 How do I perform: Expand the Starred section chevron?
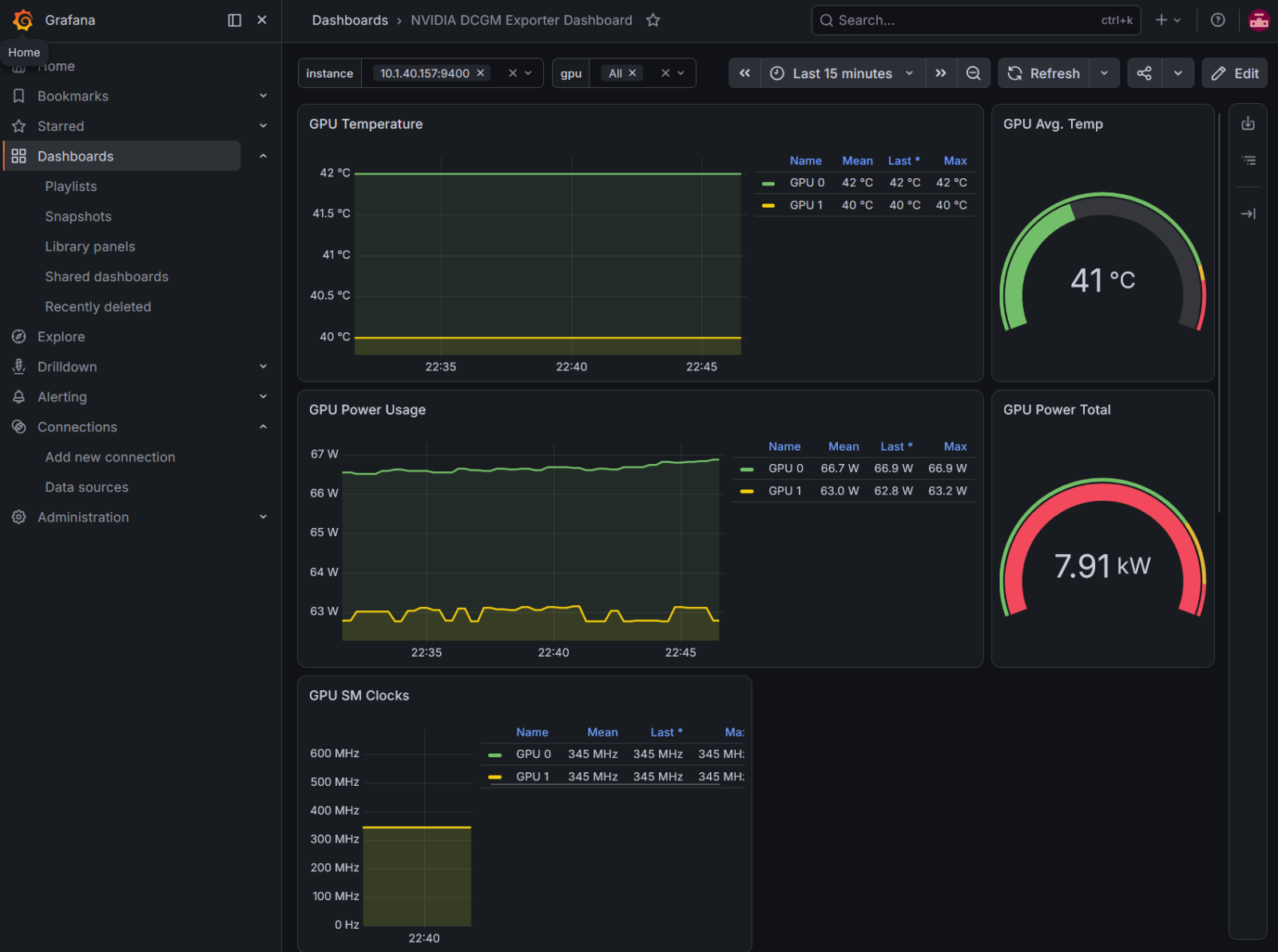(263, 126)
